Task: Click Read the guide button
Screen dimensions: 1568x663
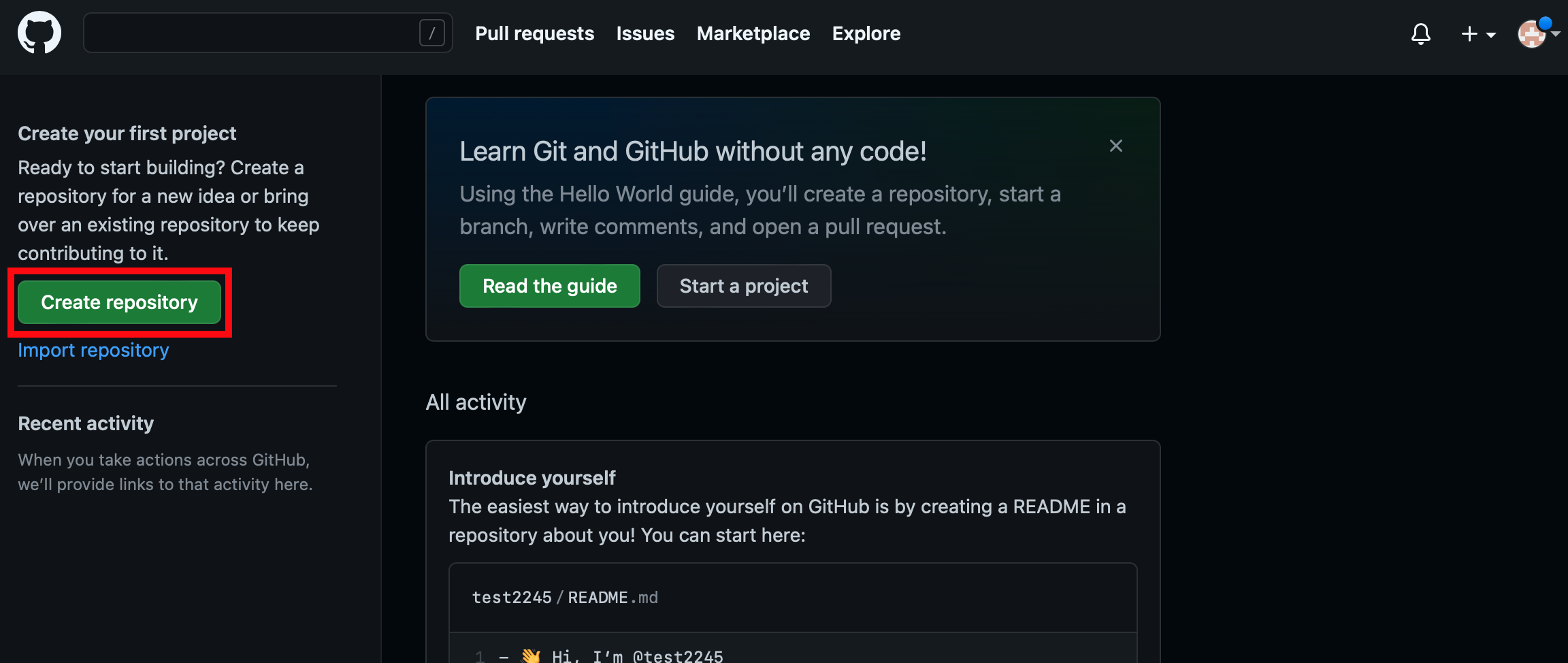Action: pyautogui.click(x=550, y=286)
